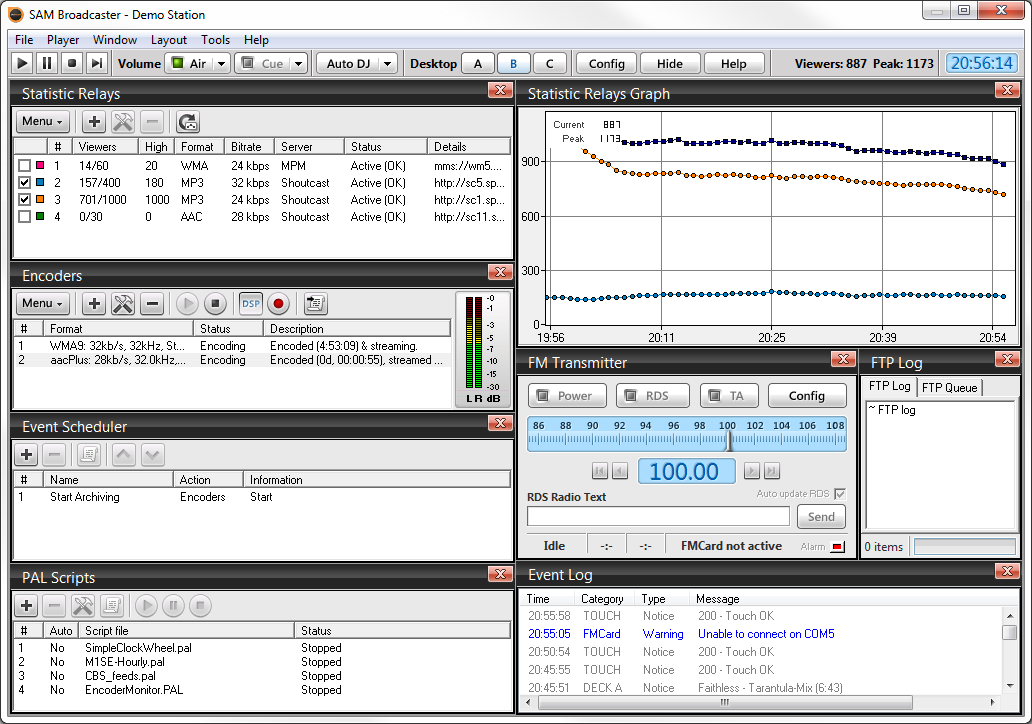Open the Air volume dropdown arrow
Viewport: 1032px width, 724px height.
pos(219,64)
